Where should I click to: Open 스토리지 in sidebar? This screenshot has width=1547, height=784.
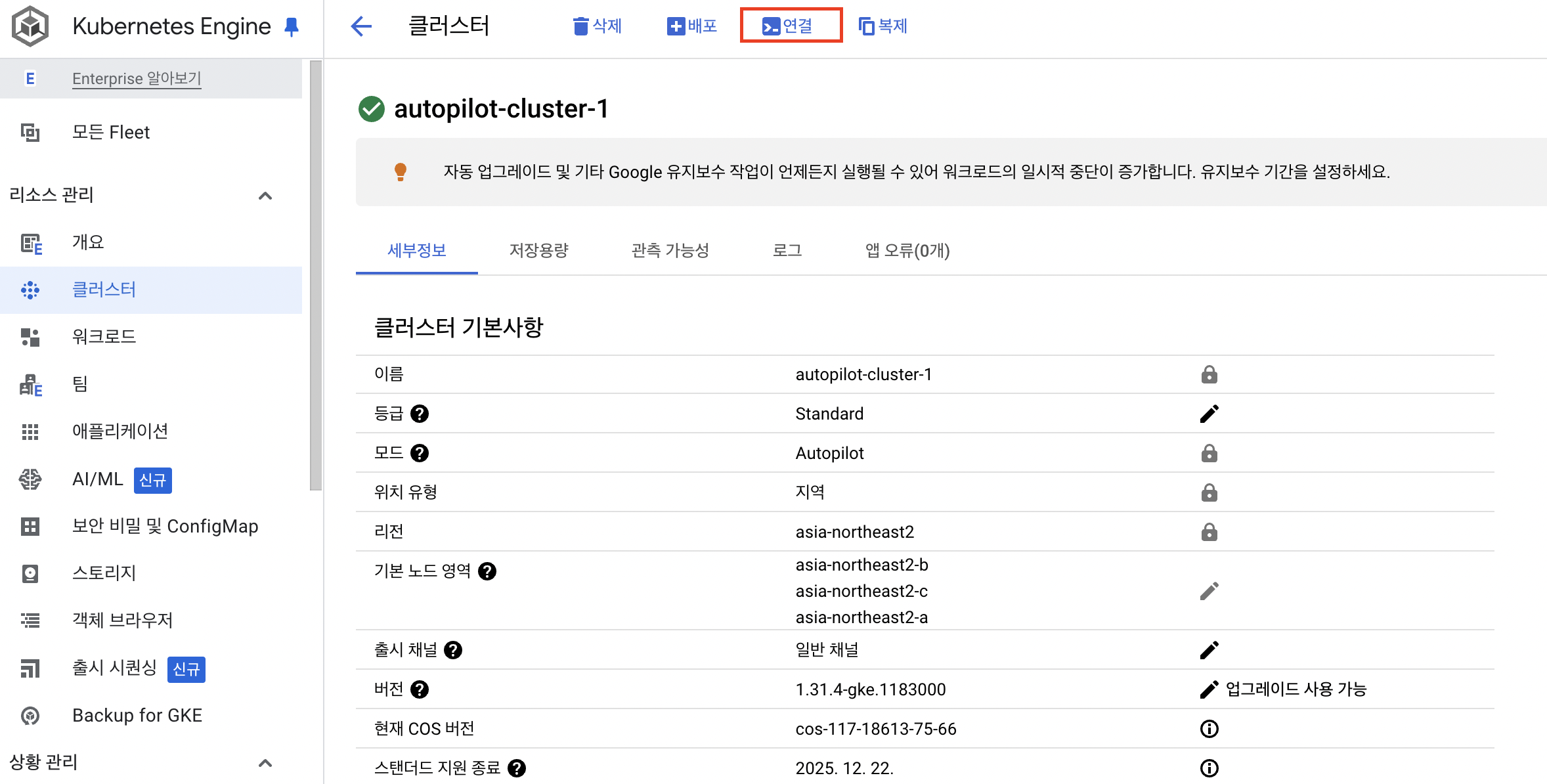coord(104,573)
